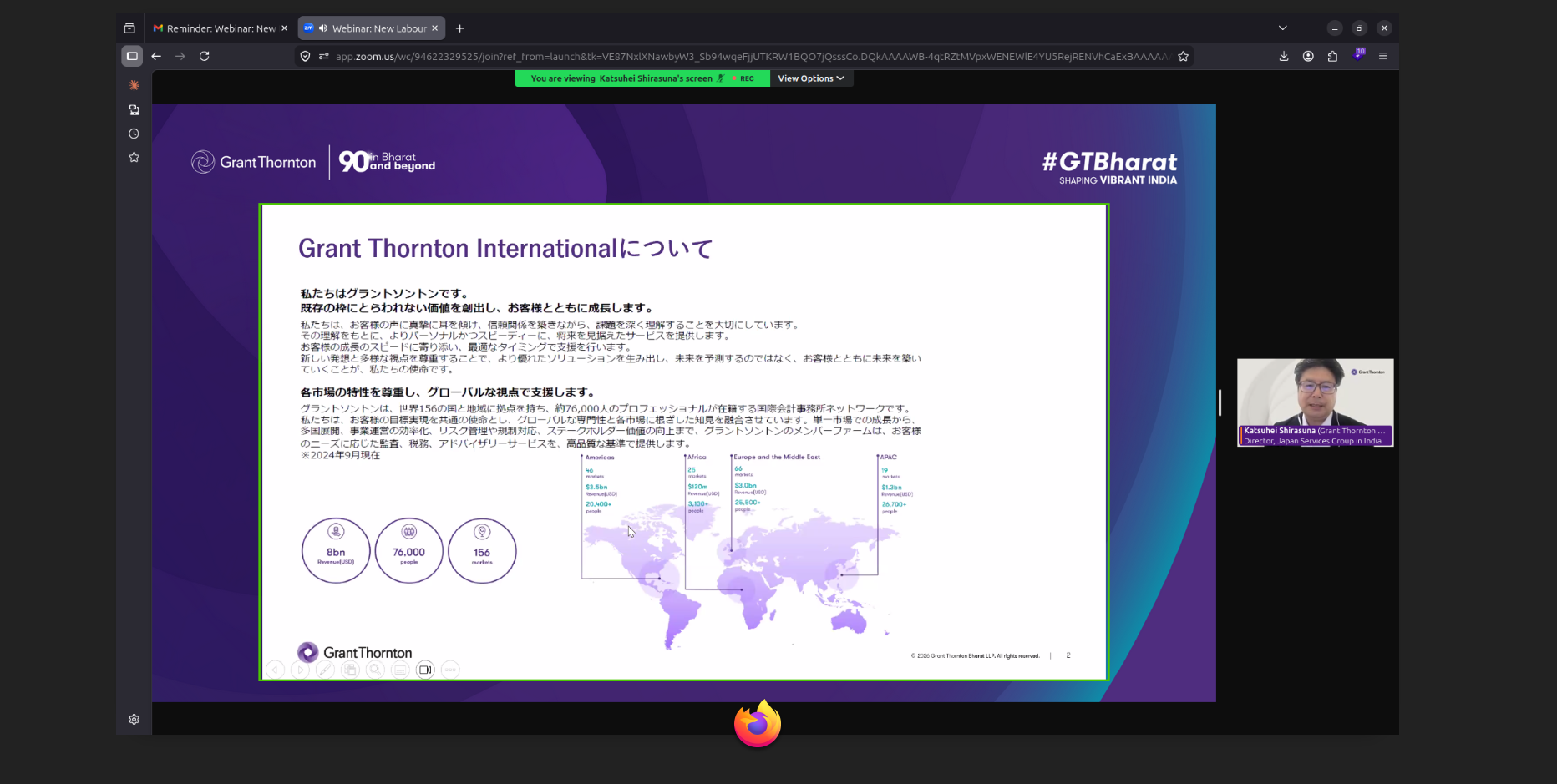Open the history clock icon in sidebar
Screen dimensions: 1557x784
point(134,134)
